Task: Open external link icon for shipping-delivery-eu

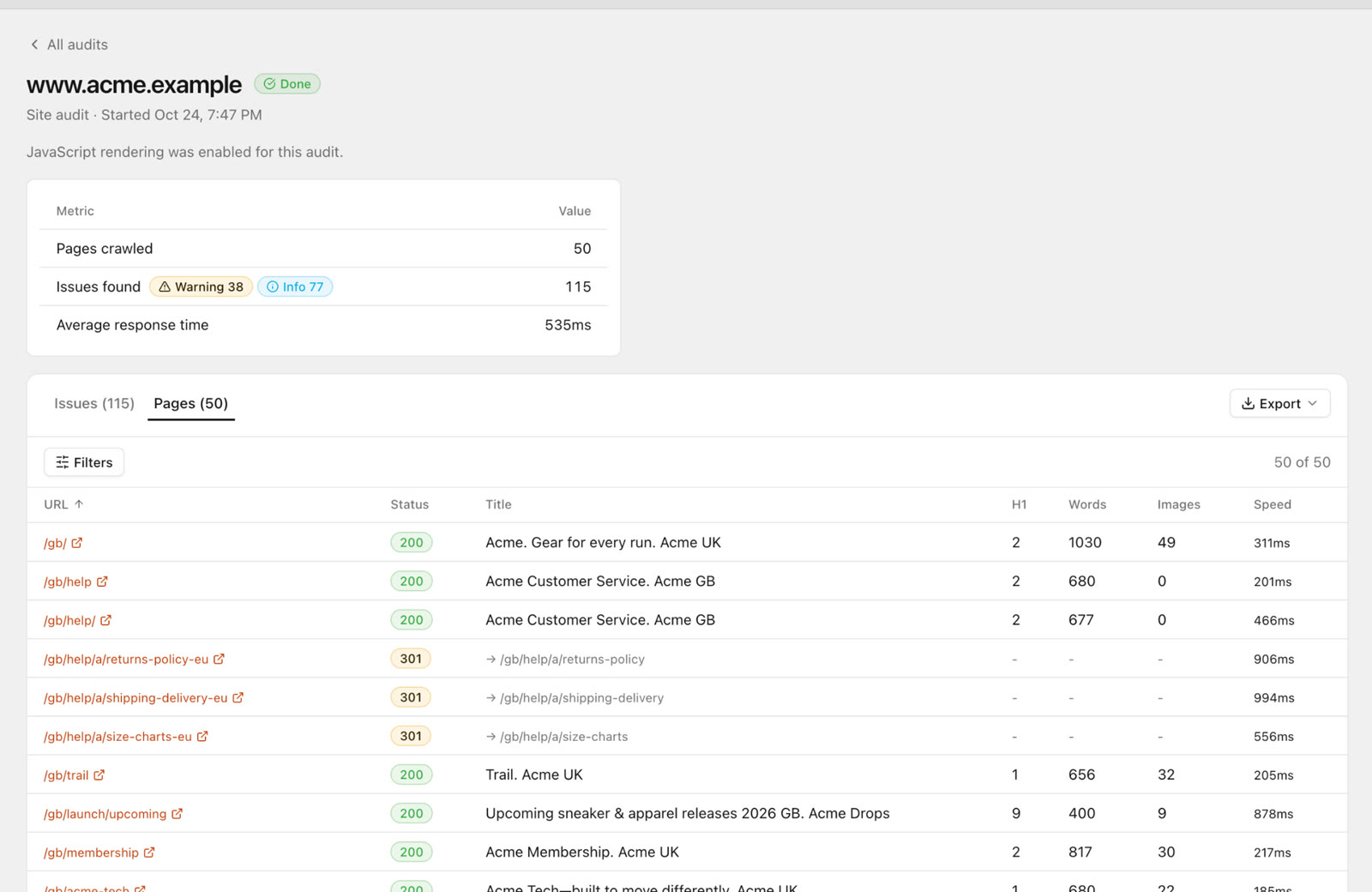Action: click(238, 697)
